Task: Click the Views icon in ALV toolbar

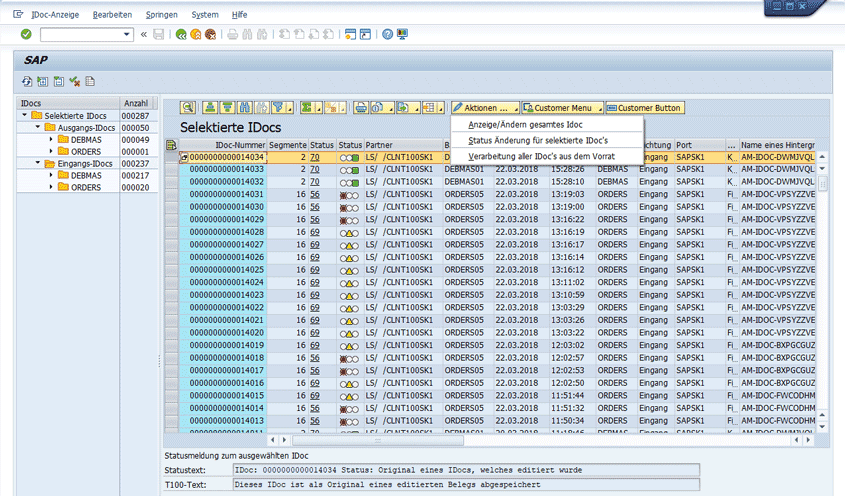Action: (x=378, y=108)
